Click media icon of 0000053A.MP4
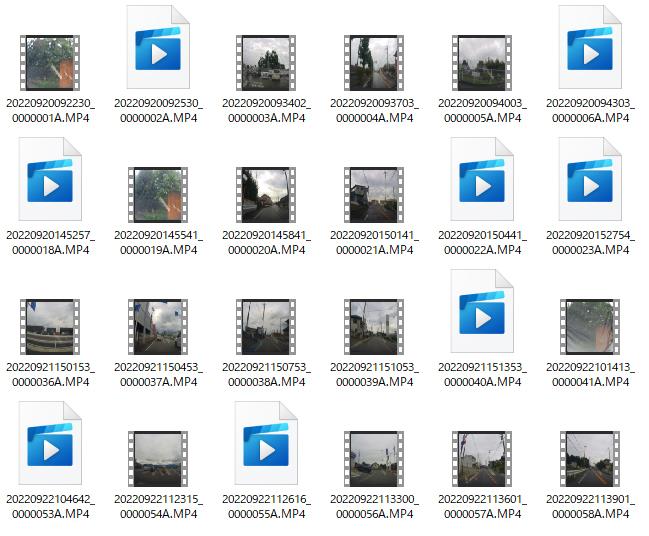 (x=50, y=443)
